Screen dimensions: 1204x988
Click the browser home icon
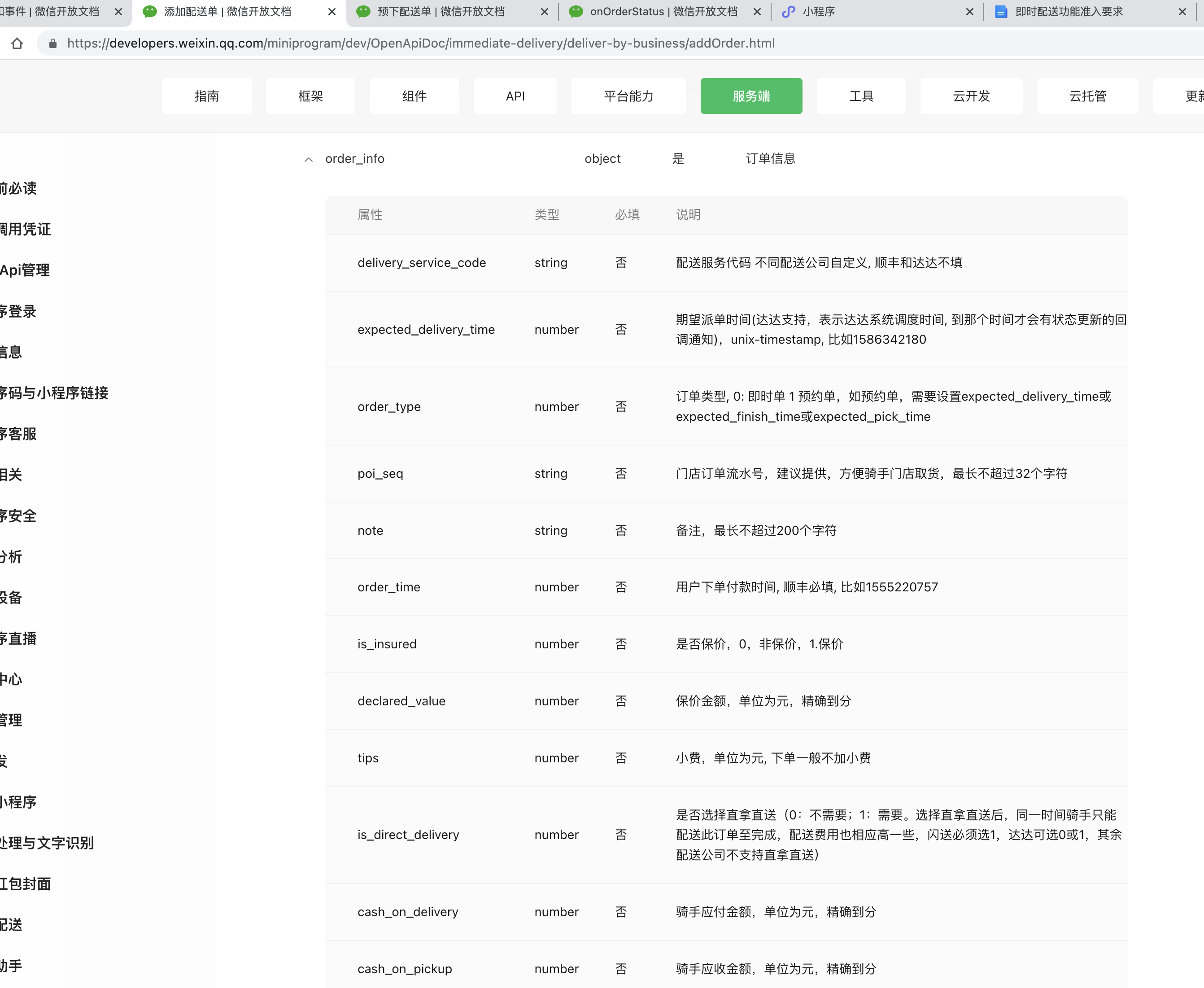click(x=17, y=43)
